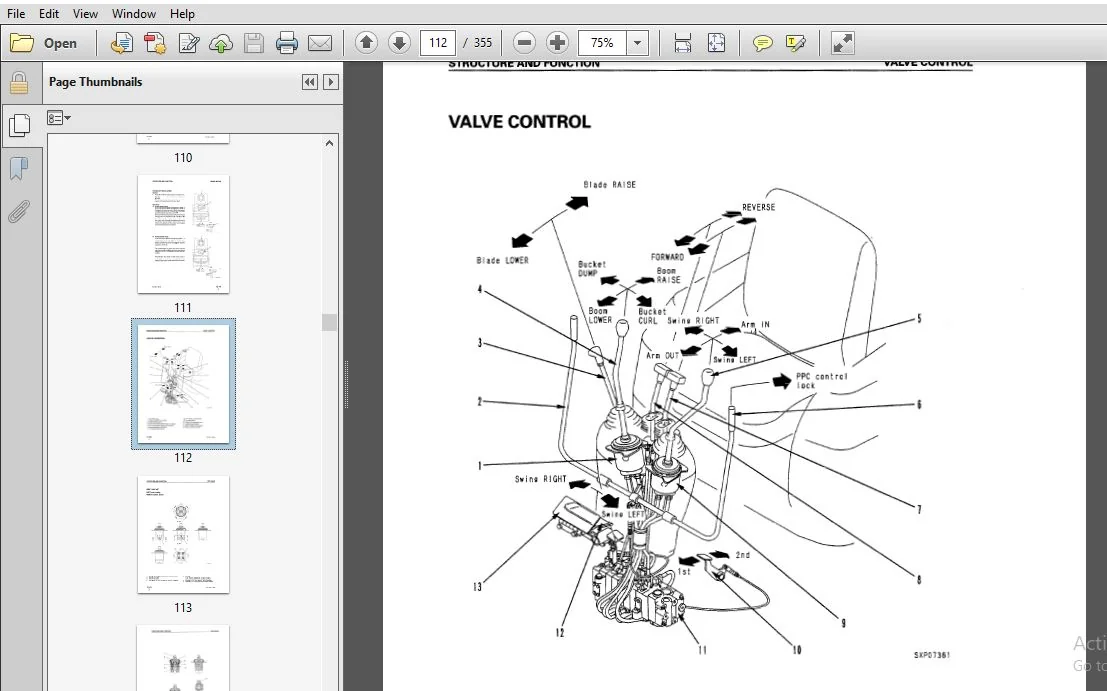Click the email envelope icon
Screen dimensions: 1107x691
320,43
